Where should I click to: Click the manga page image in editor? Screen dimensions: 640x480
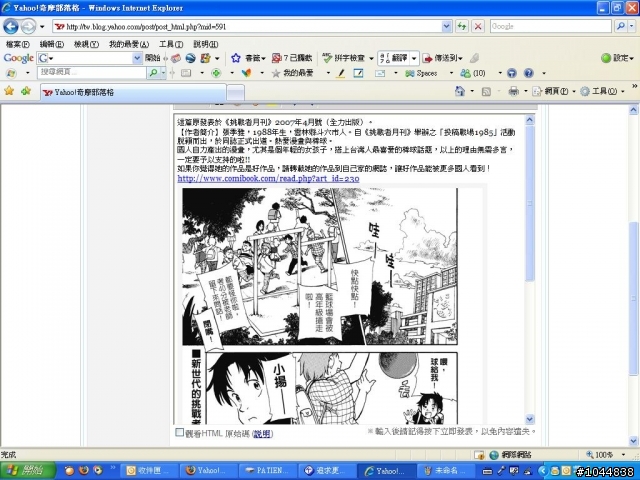(x=320, y=305)
